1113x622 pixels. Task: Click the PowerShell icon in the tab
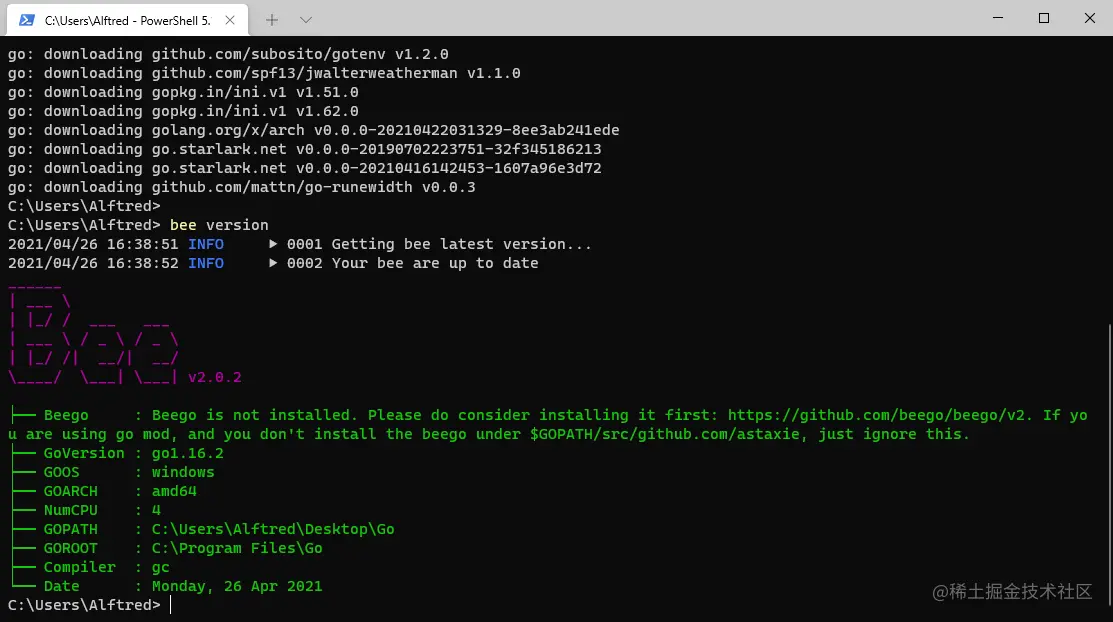[27, 20]
